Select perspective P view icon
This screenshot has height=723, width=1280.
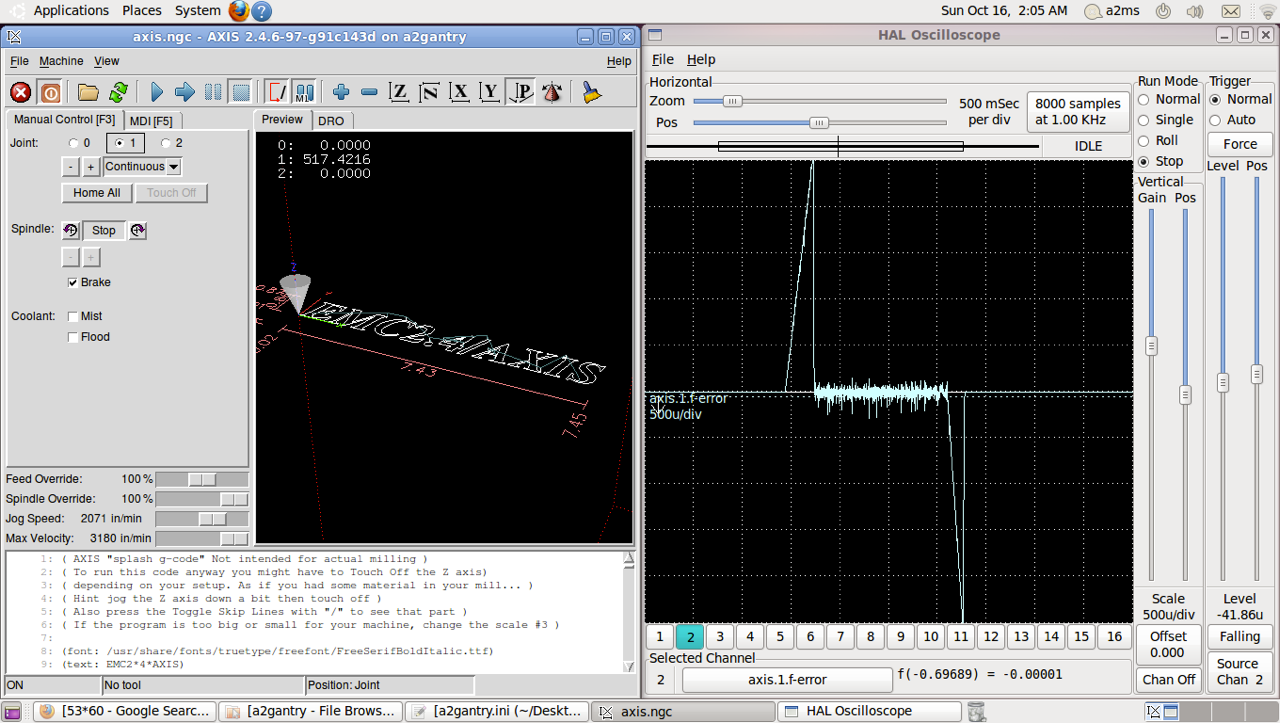[521, 92]
